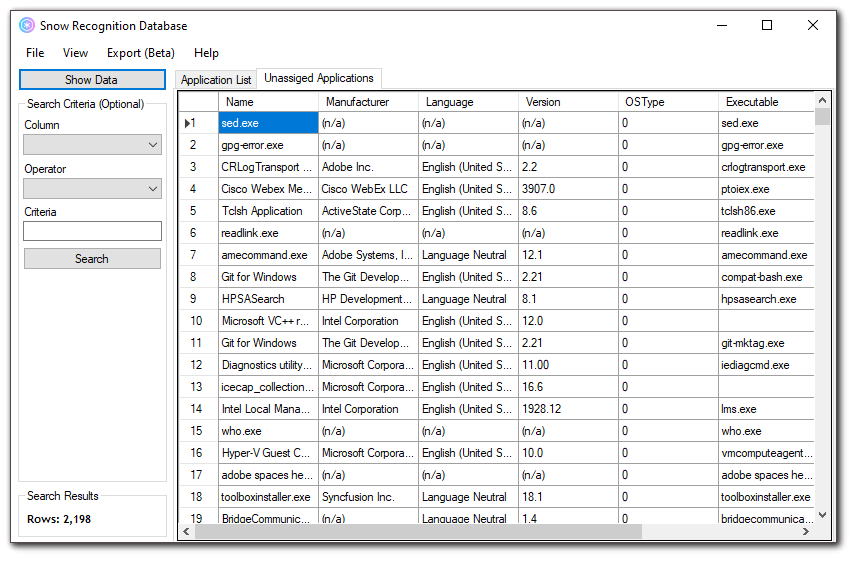Maximize the application window
Screen dimensions: 855x561
coord(766,26)
